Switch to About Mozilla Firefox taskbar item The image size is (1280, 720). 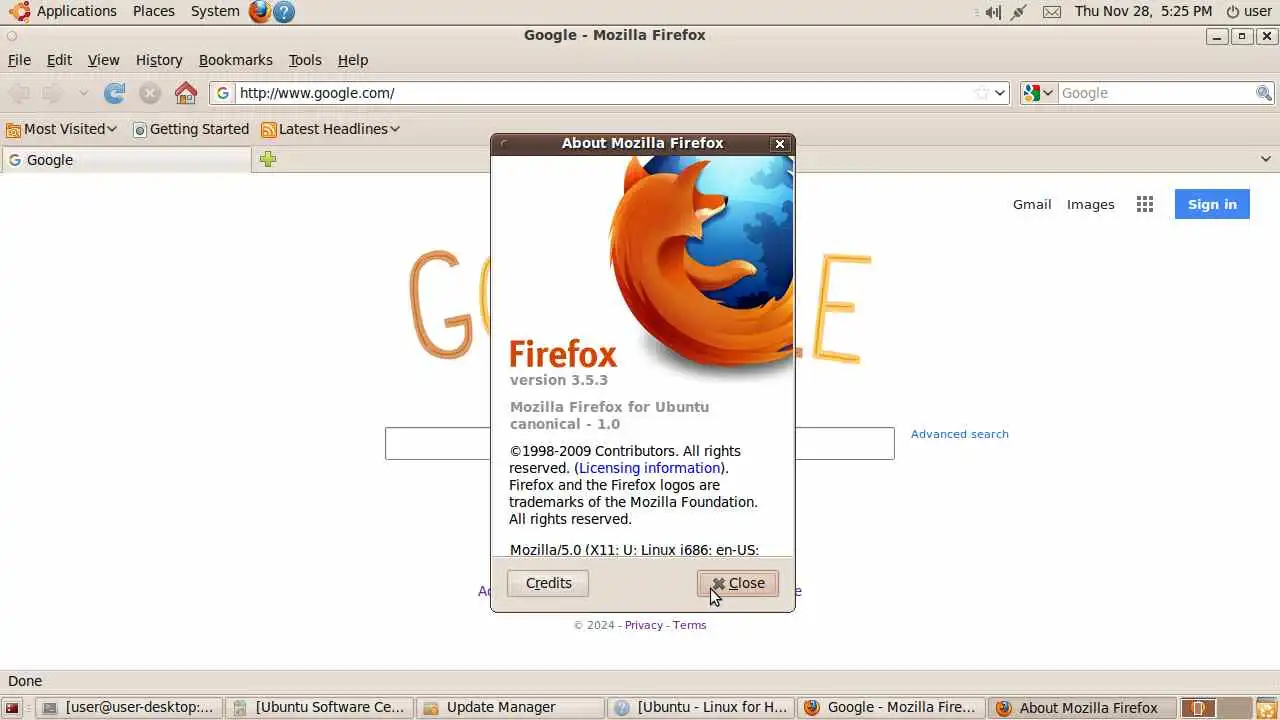pyautogui.click(x=1082, y=708)
